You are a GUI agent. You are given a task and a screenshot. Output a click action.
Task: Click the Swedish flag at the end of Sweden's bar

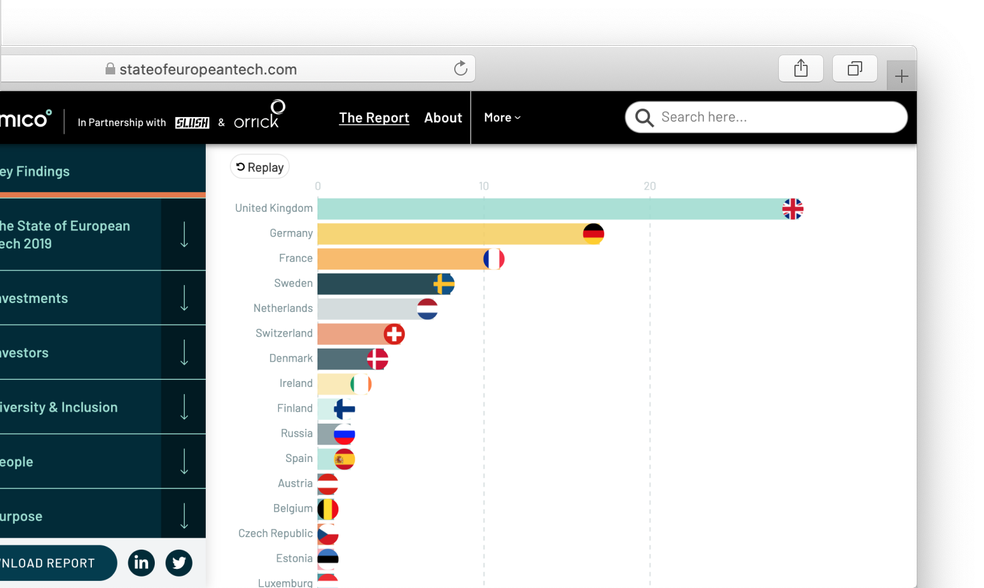point(442,283)
